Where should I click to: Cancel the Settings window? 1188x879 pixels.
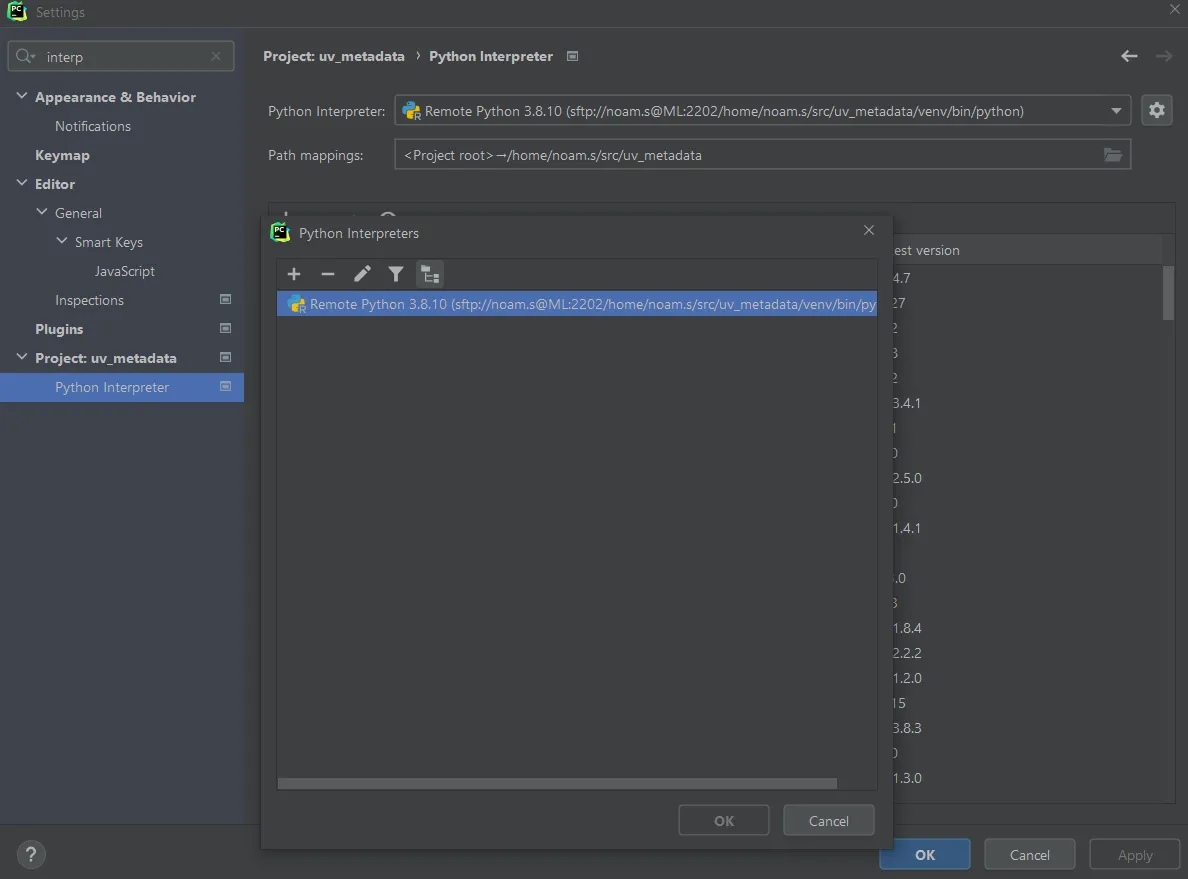1030,855
